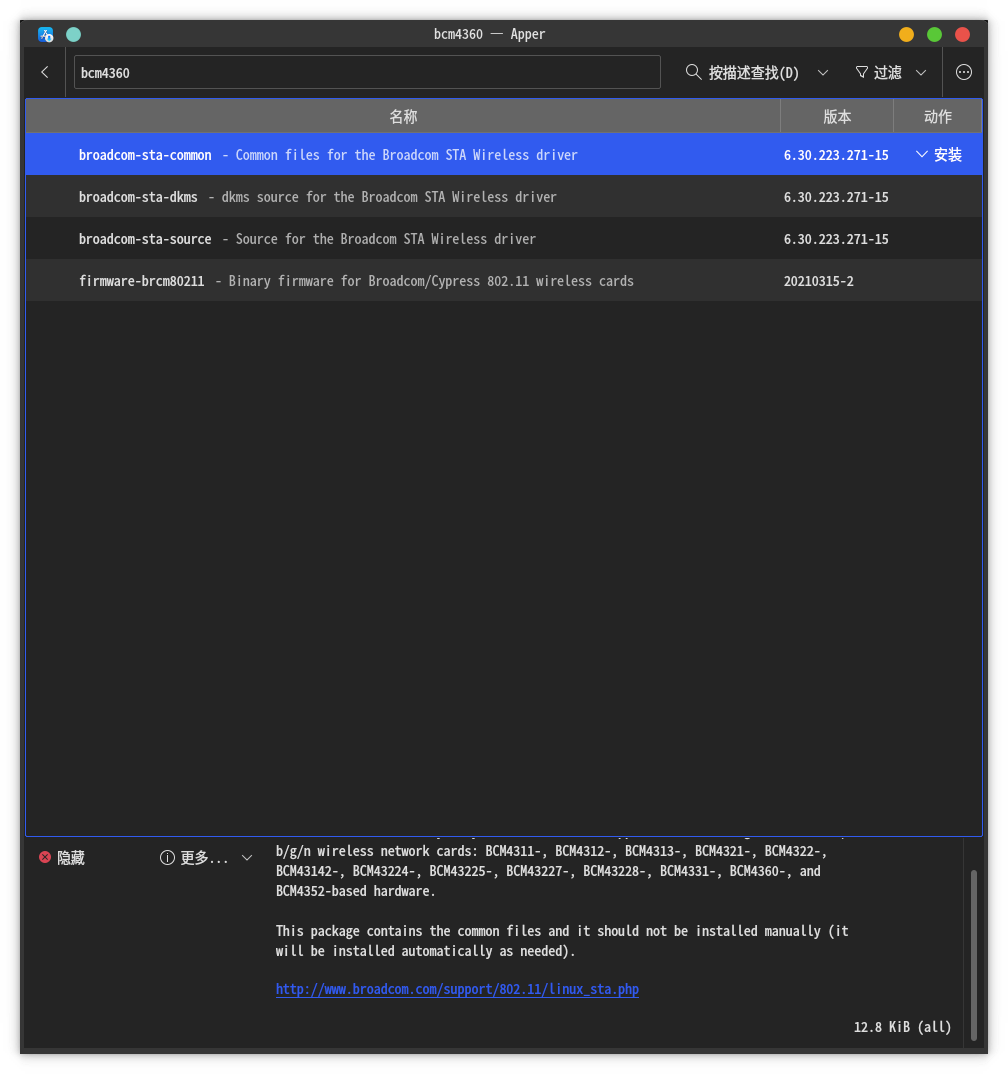This screenshot has height=1074, width=1008.
Task: Select the broadcom-sta-common row
Action: point(503,155)
